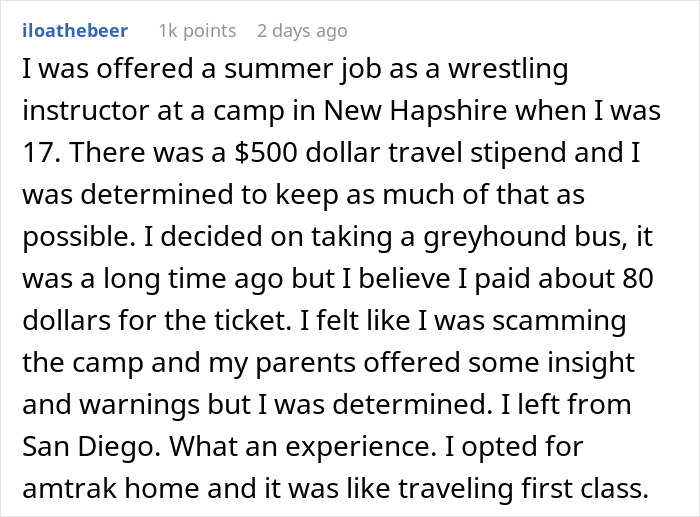This screenshot has height=517, width=700.
Task: Click the New Hapshire text
Action: click(416, 110)
